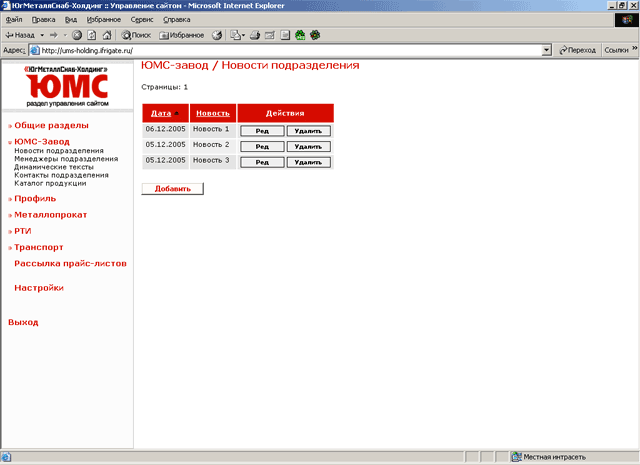Click the forward arrow button
640x465 pixels.
(x=53, y=35)
